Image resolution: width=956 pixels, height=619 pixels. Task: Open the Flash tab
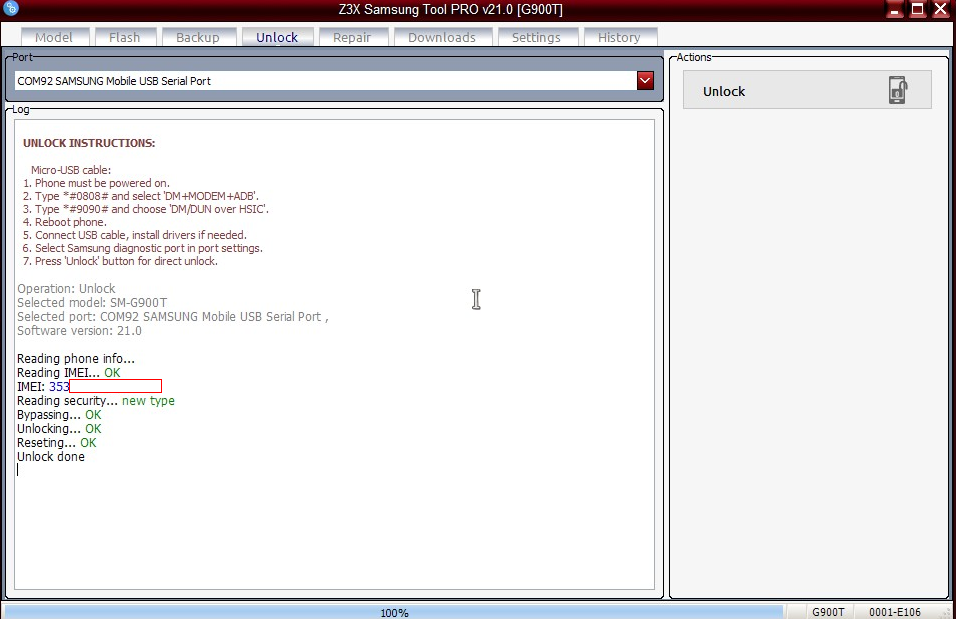click(x=125, y=37)
